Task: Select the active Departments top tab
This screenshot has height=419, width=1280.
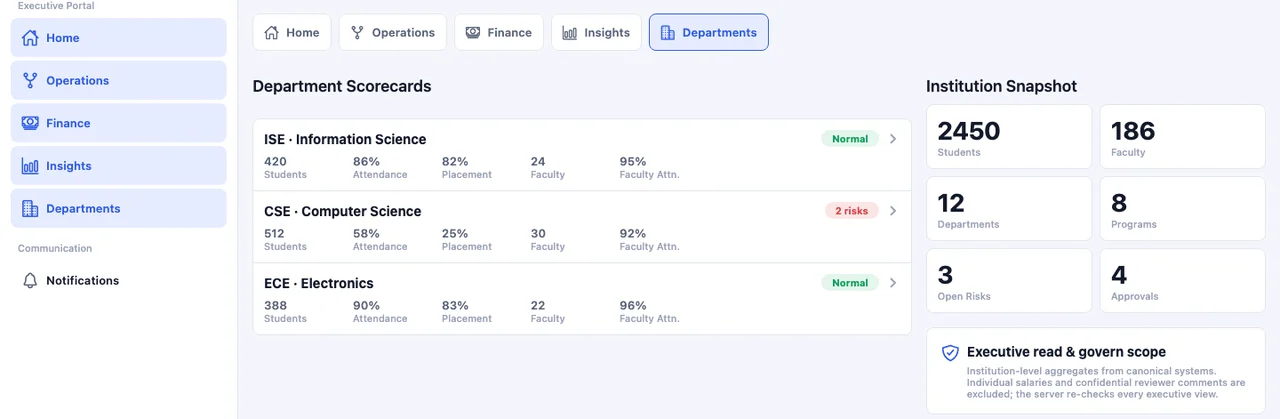Action: [709, 32]
